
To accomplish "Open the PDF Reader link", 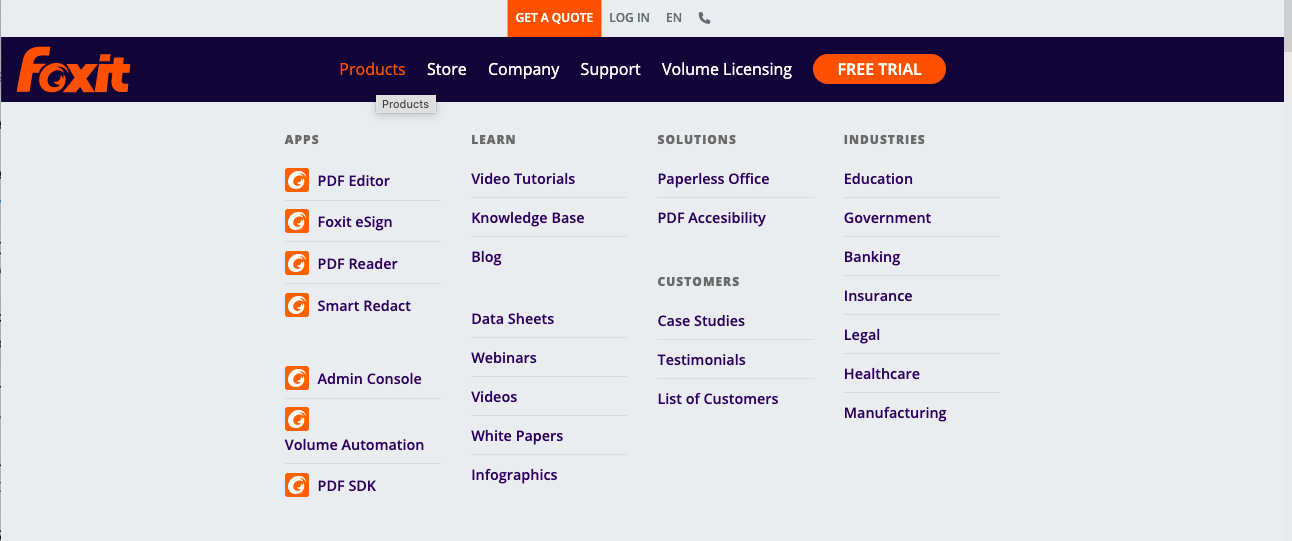I will point(357,264).
